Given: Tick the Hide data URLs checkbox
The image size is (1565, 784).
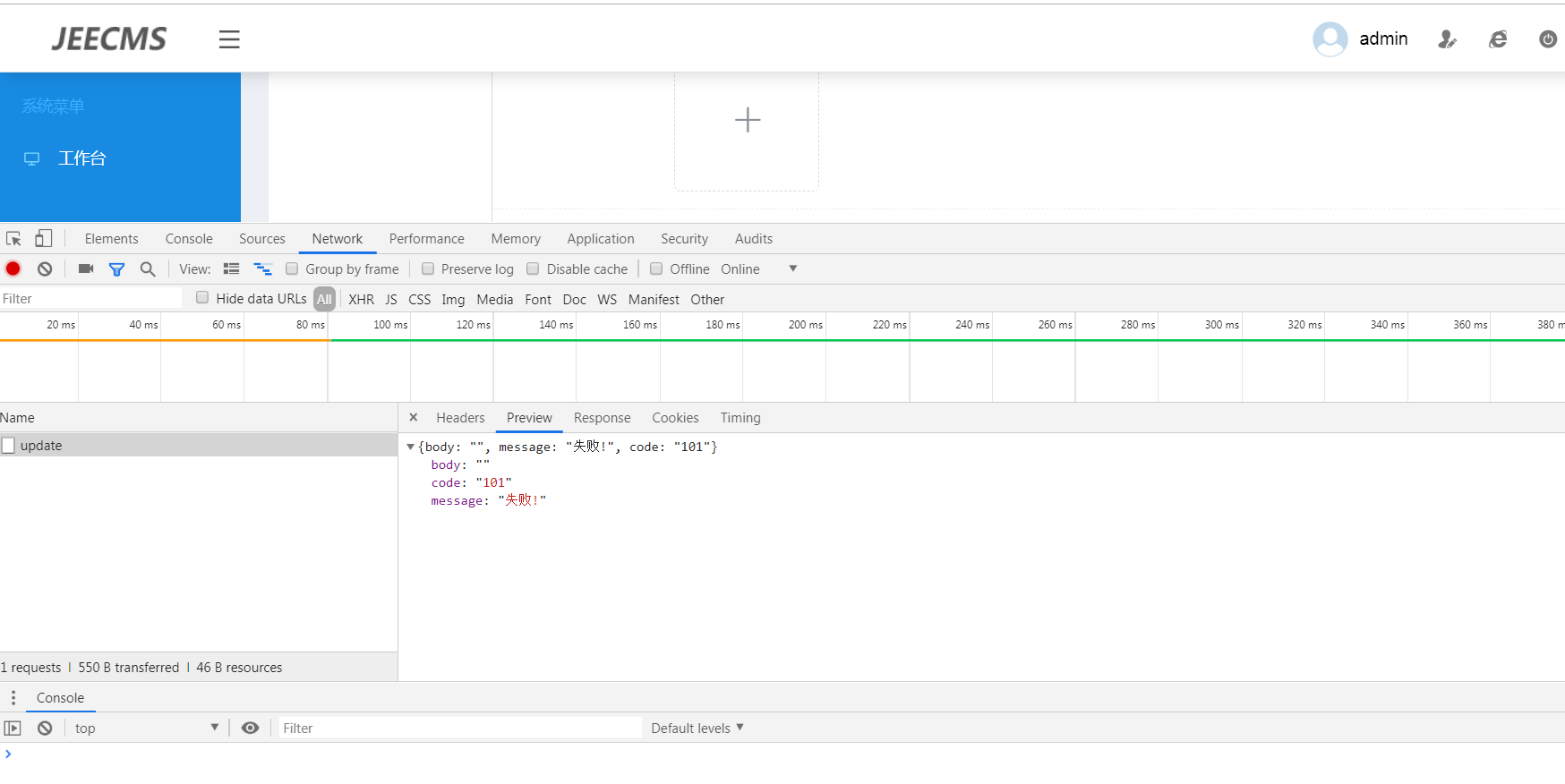Looking at the screenshot, I should 202,298.
